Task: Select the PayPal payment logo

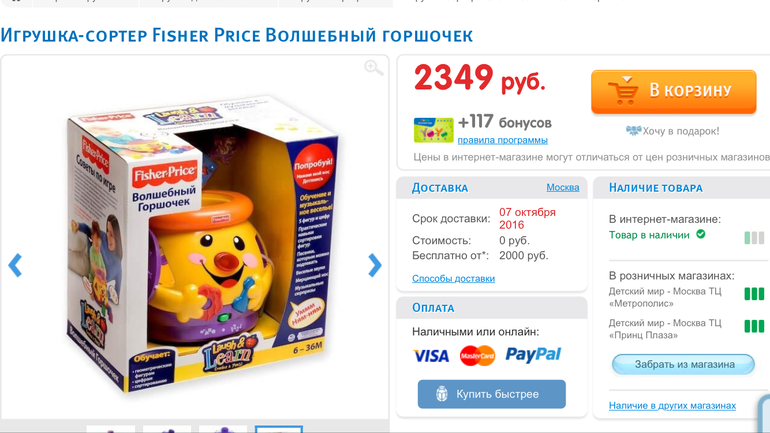Action: (x=533, y=354)
